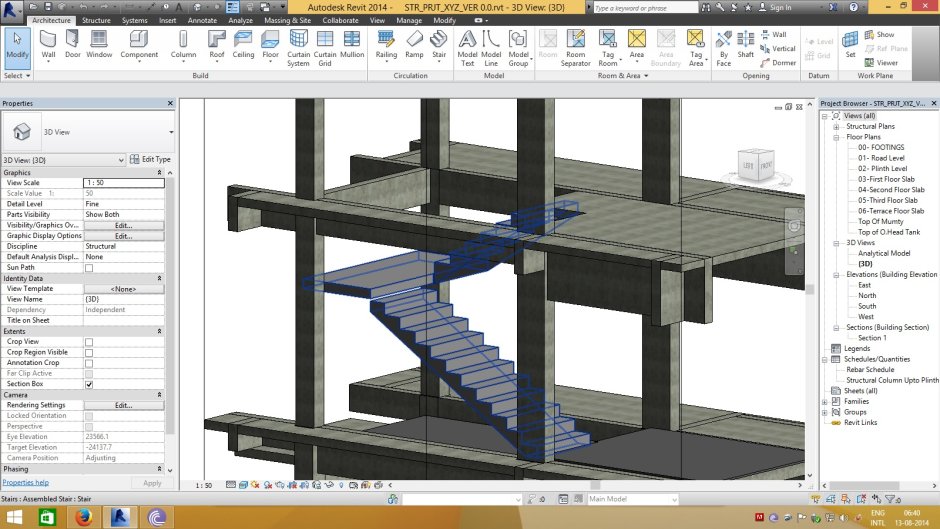Toggle the Section Box checkbox
940x529 pixels.
tap(89, 384)
